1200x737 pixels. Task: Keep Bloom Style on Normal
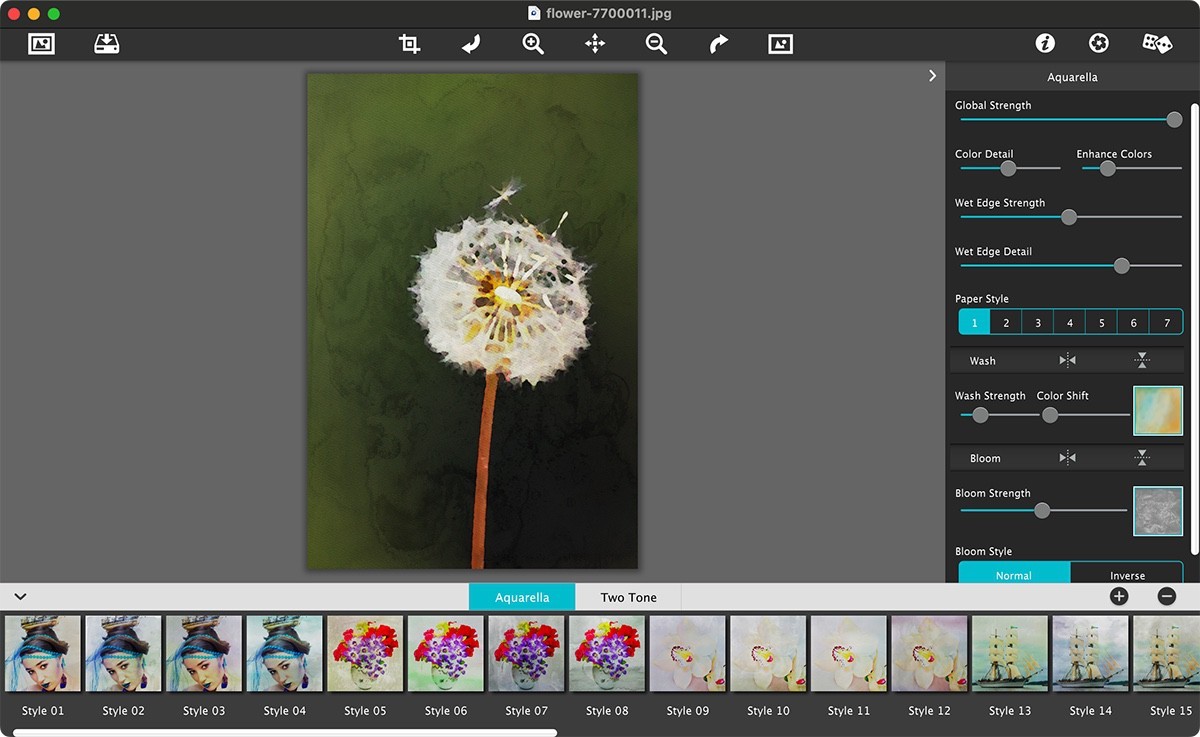coord(1013,575)
